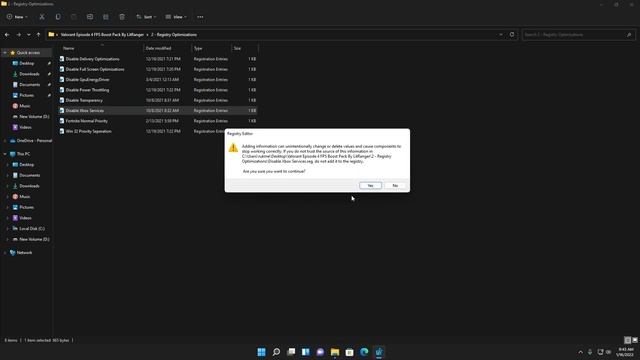640x360 pixels.
Task: Open New Volume (D:) under Quick access
Action: (x=34, y=116)
